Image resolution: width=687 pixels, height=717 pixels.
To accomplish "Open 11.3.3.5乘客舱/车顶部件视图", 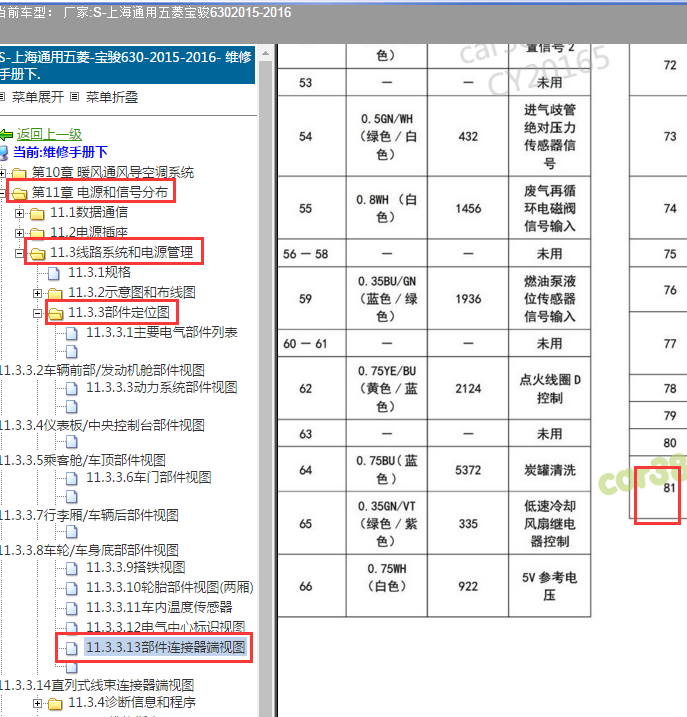I will [x=83, y=460].
